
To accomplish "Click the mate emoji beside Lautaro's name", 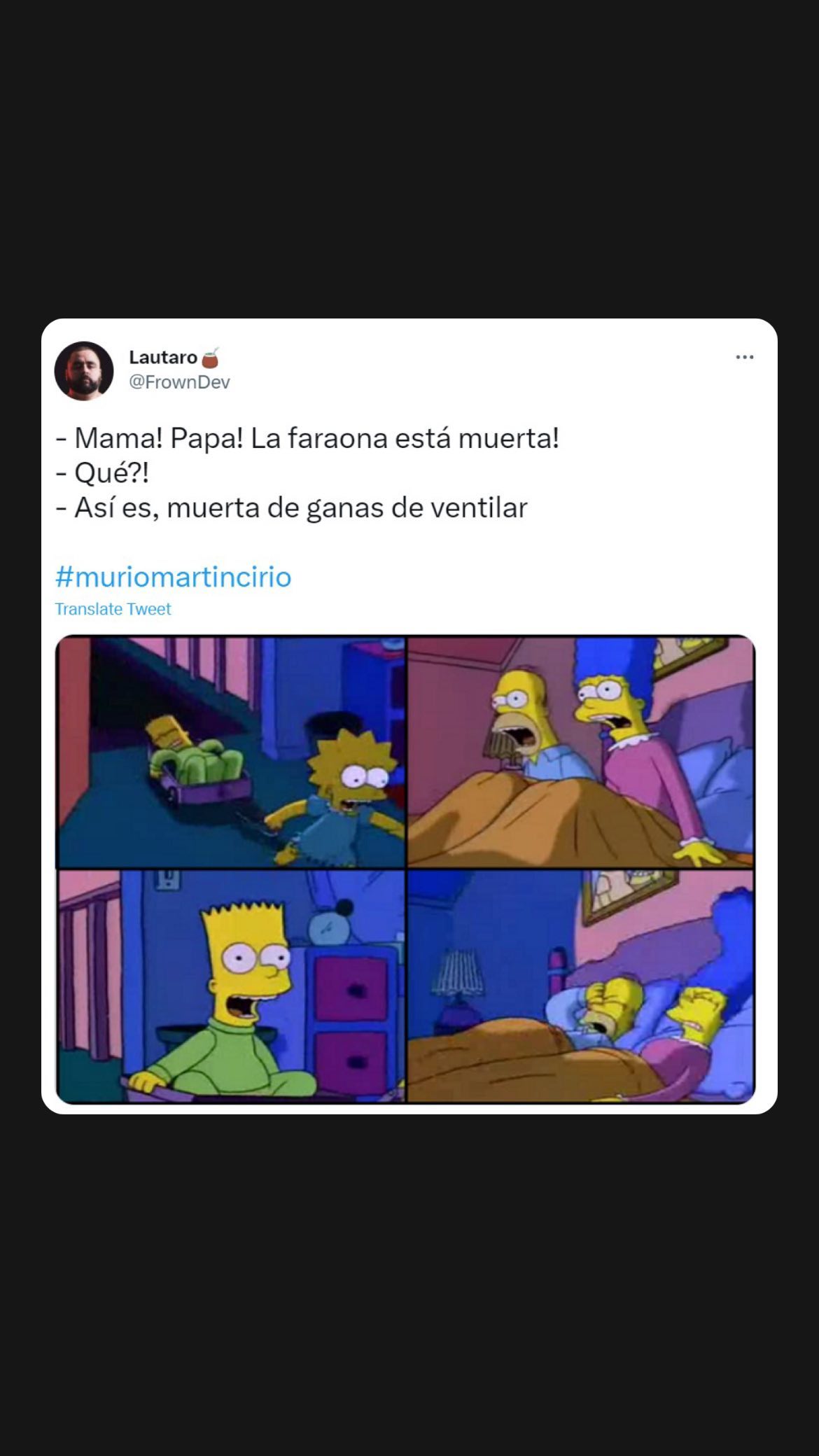I will (211, 357).
